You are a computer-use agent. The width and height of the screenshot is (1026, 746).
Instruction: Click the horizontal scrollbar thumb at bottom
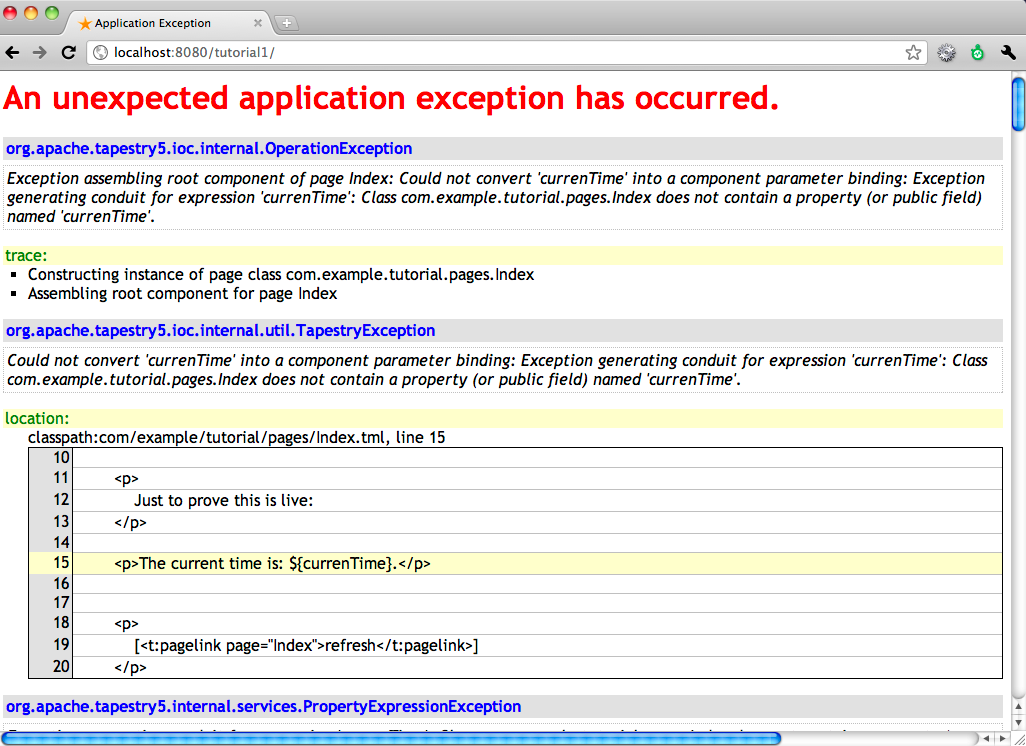[x=390, y=738]
